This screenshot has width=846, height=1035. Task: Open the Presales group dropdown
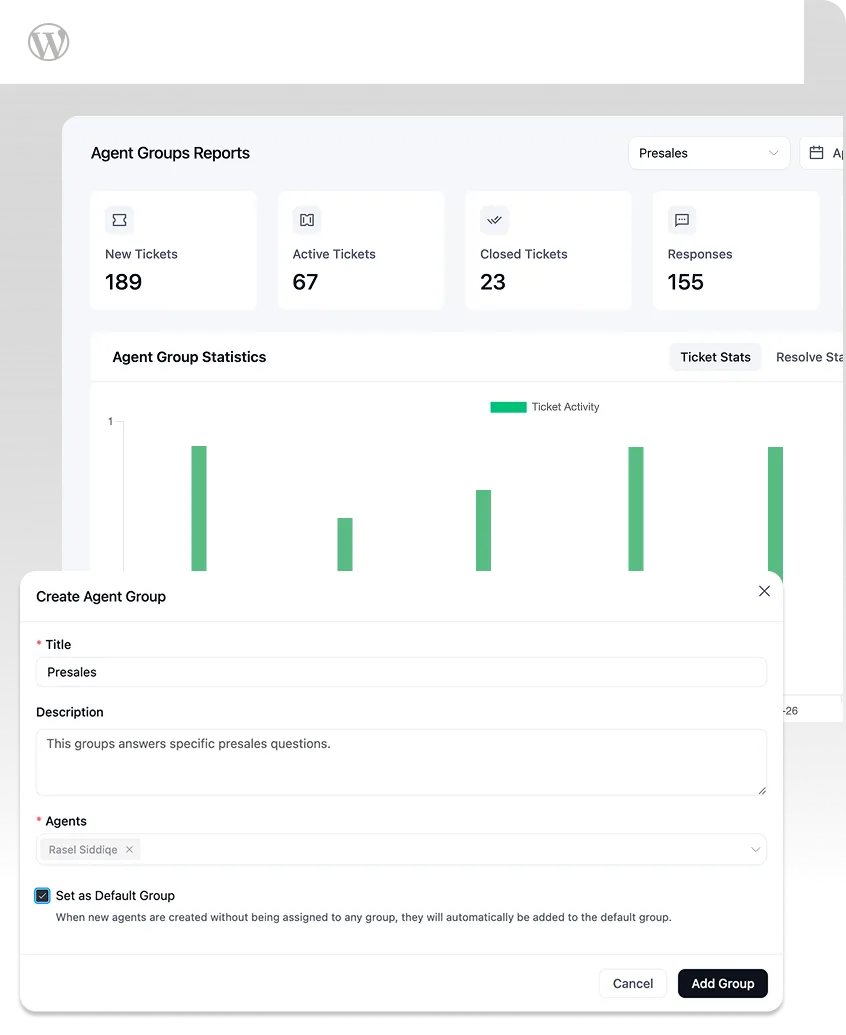708,153
